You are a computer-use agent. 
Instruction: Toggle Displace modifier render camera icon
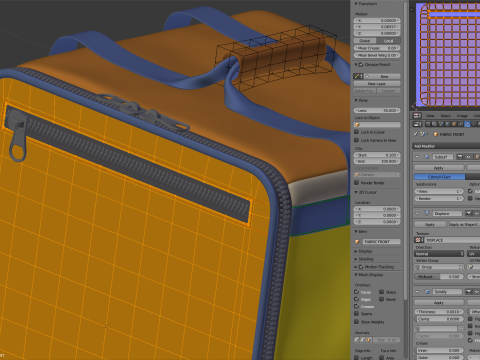[469, 213]
